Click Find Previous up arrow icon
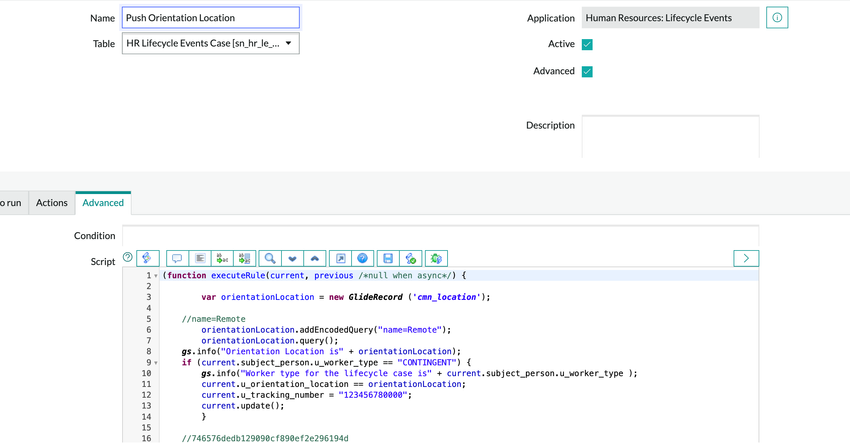 314,259
